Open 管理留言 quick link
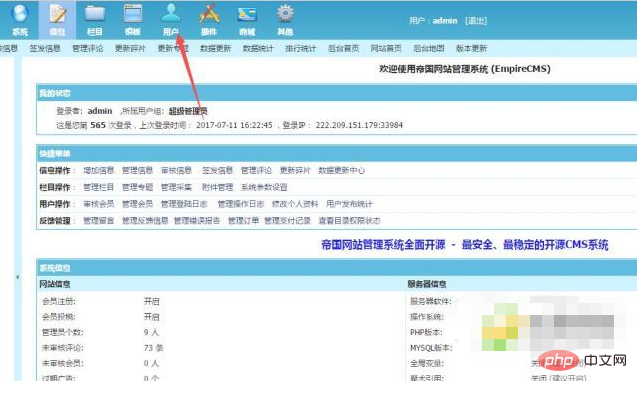 click(x=99, y=221)
